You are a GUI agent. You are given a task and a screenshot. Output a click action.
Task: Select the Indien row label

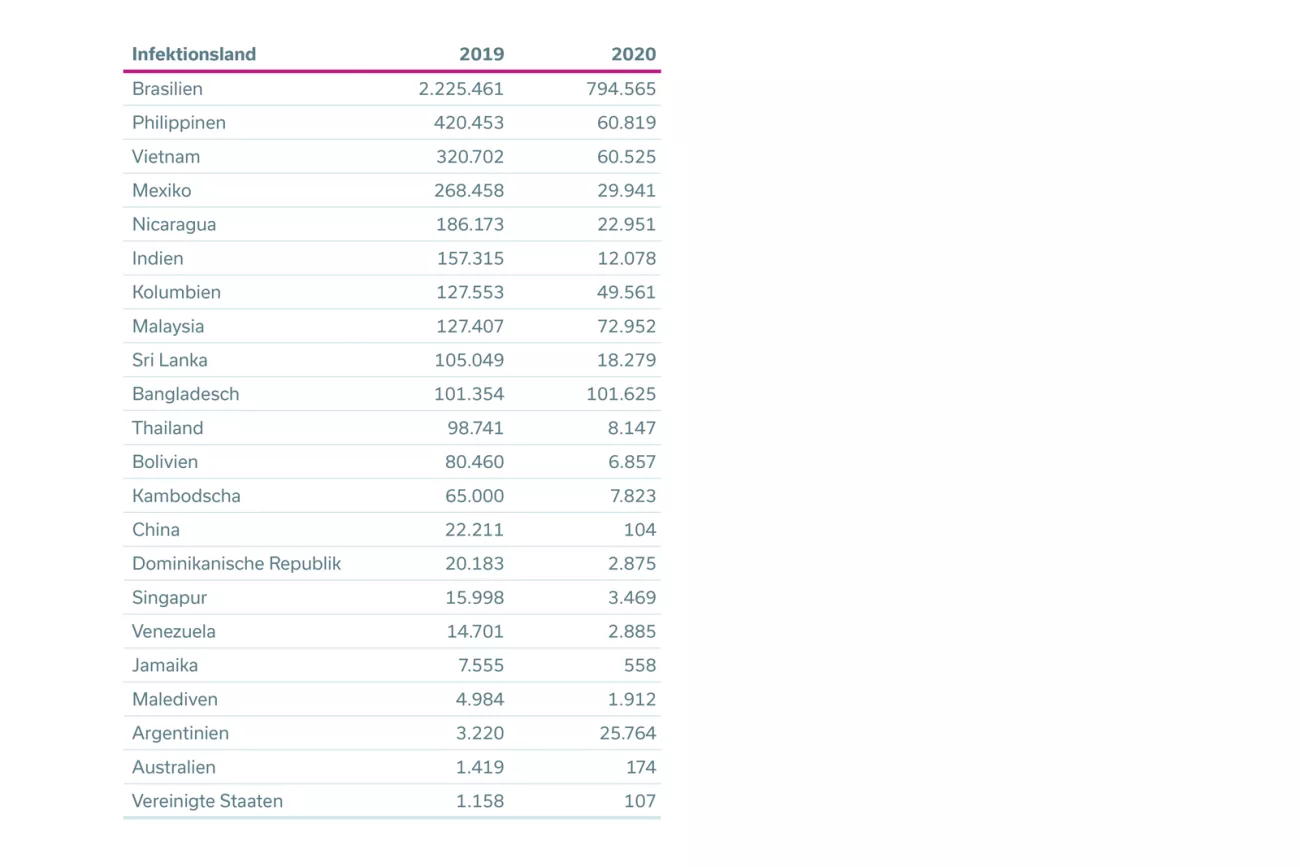click(158, 258)
